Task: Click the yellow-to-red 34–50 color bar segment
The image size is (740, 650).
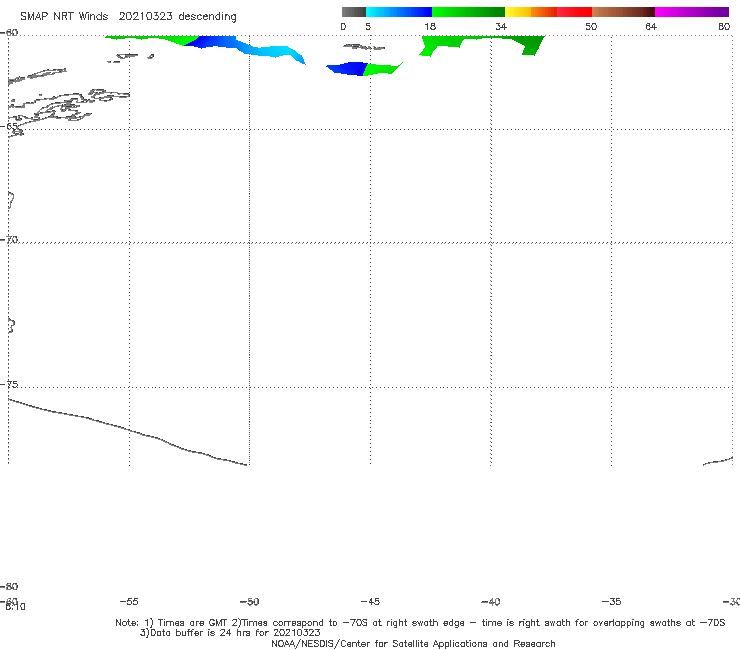Action: pos(548,12)
